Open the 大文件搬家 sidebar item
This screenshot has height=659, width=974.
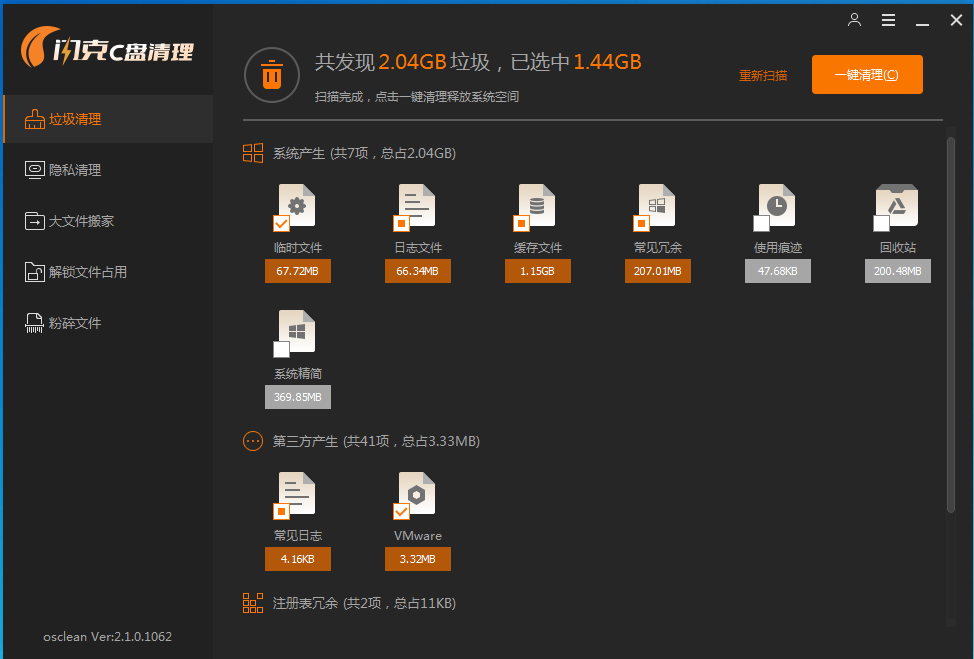pyautogui.click(x=82, y=221)
